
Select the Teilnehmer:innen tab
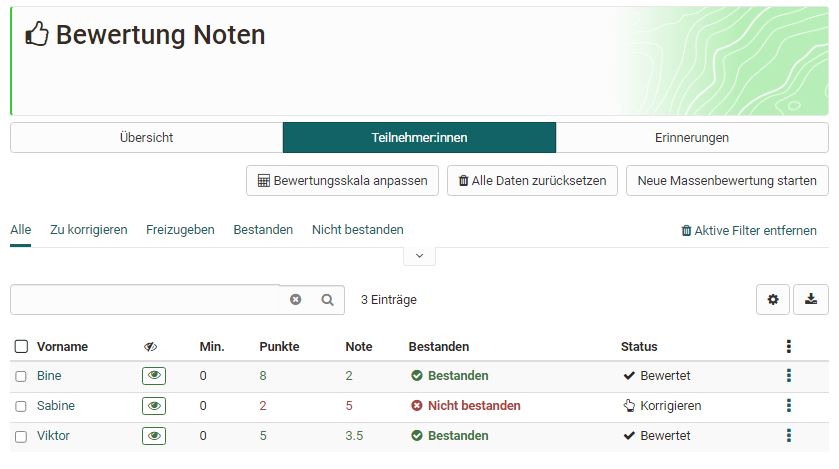tap(420, 137)
